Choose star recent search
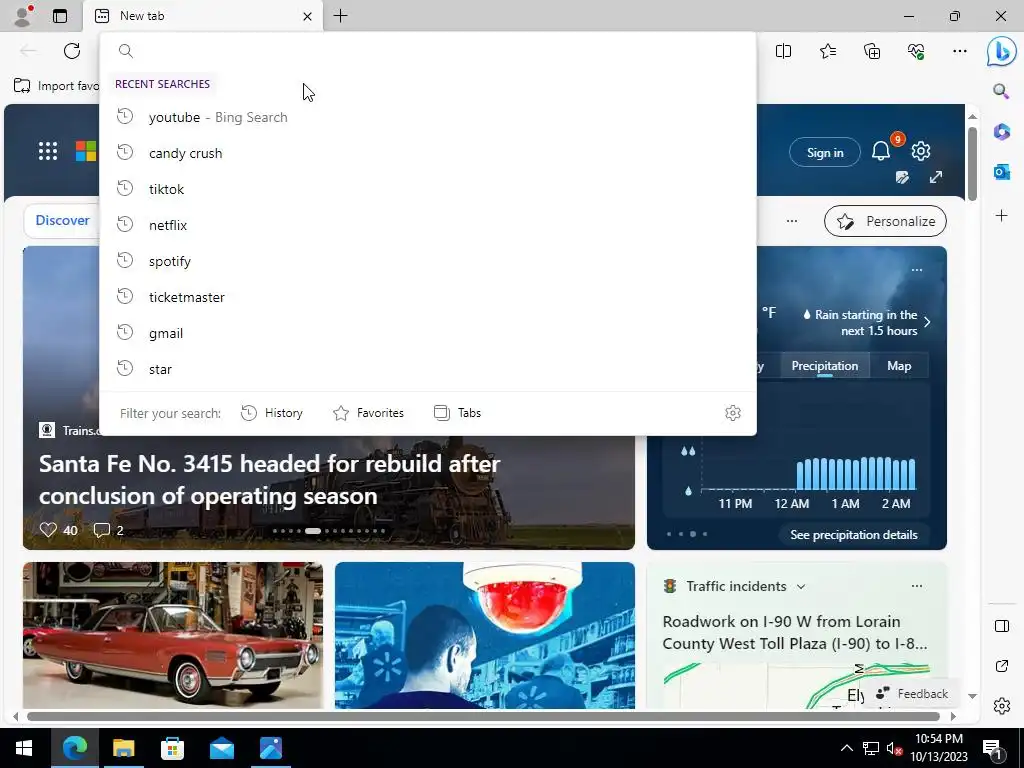 coord(428,369)
